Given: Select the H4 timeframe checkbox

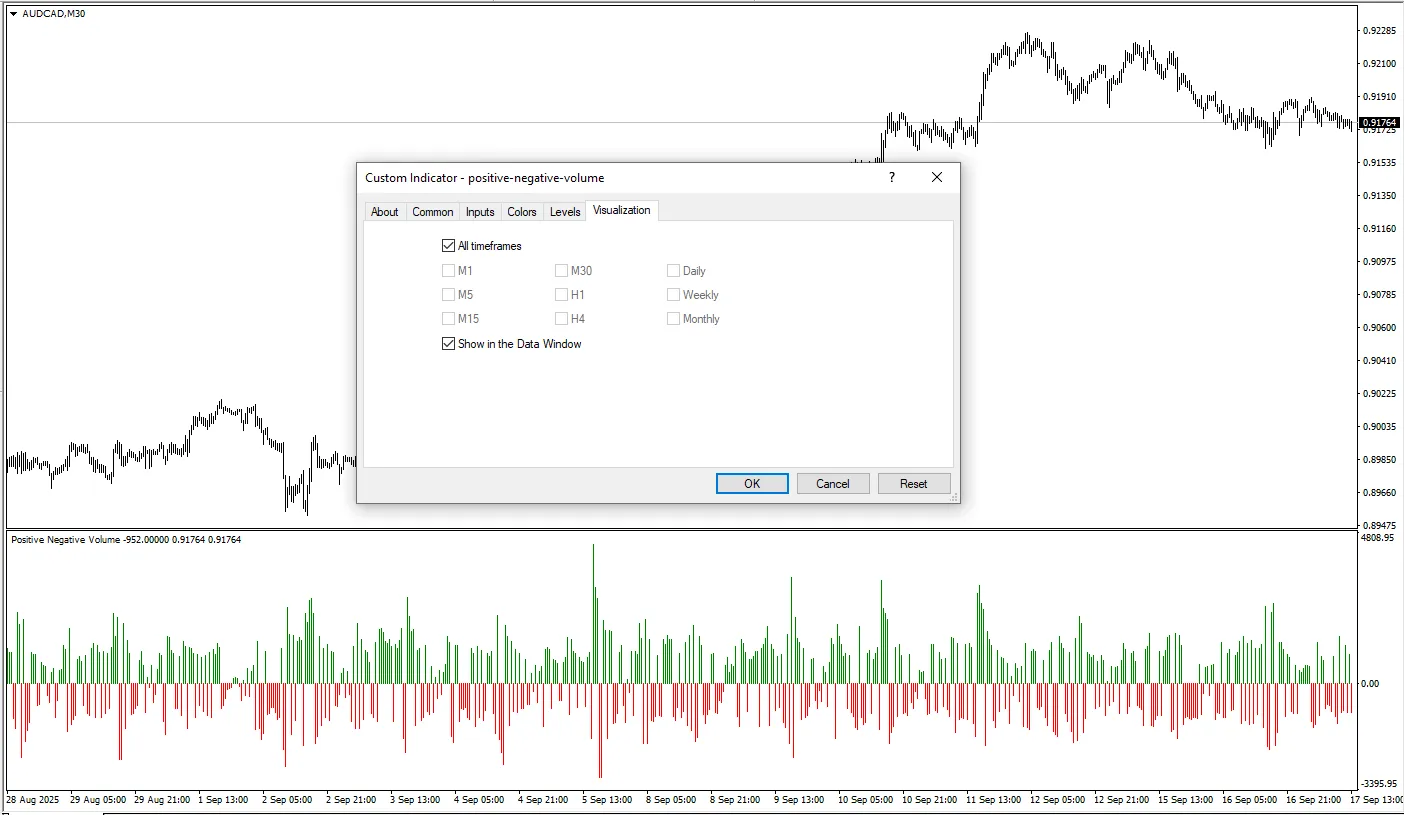Looking at the screenshot, I should pyautogui.click(x=561, y=319).
